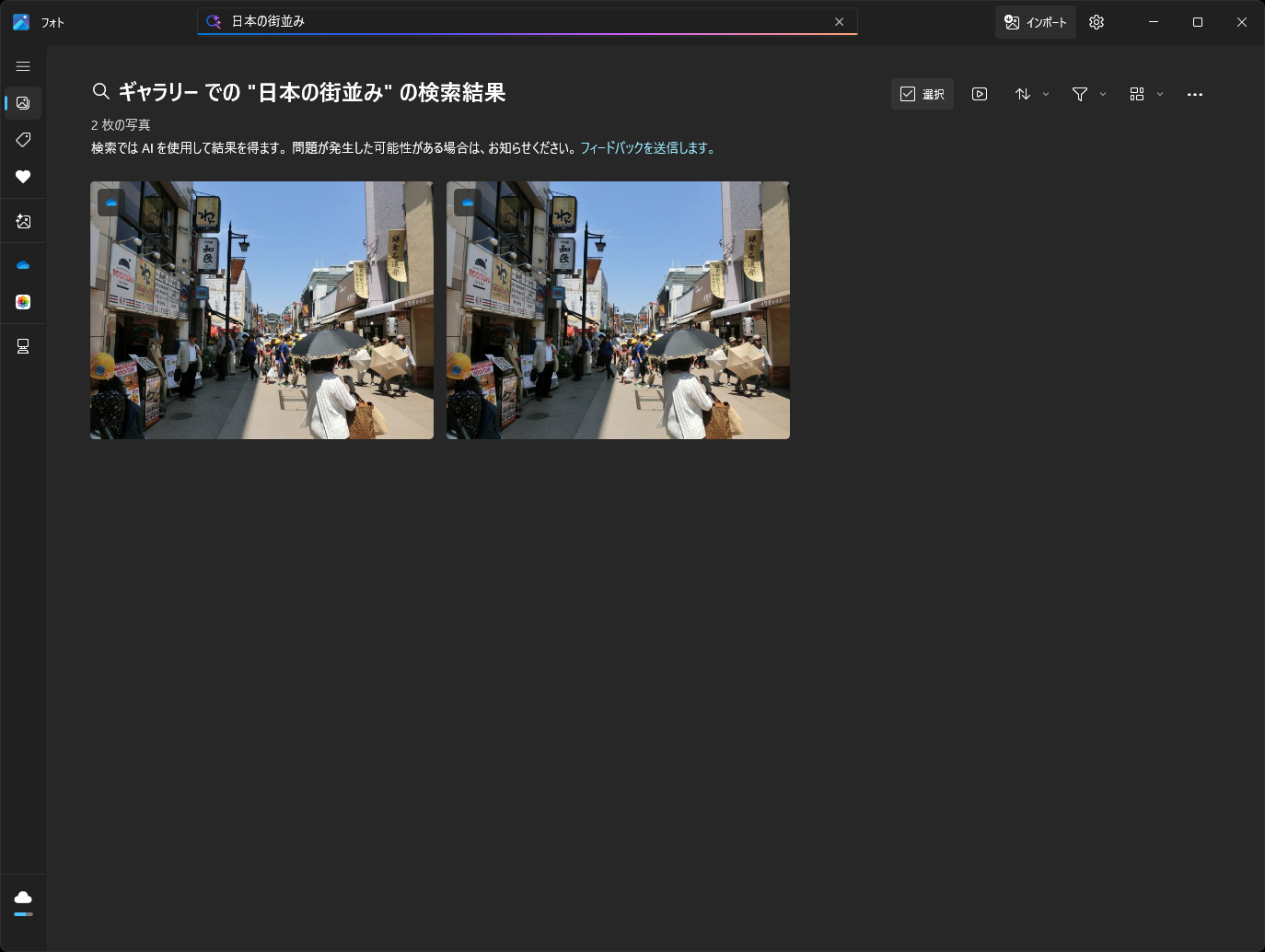Image resolution: width=1265 pixels, height=952 pixels.
Task: View OneDrive photos from the sidebar
Action: [23, 264]
